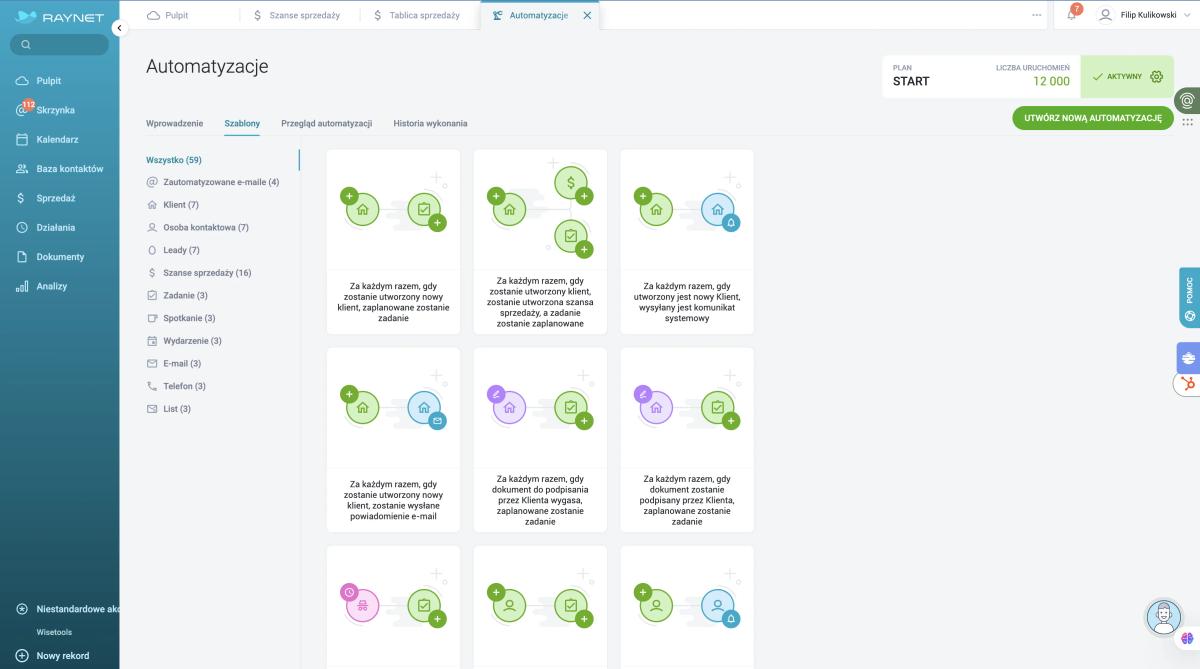Click the grid dots side handle

[1187, 122]
